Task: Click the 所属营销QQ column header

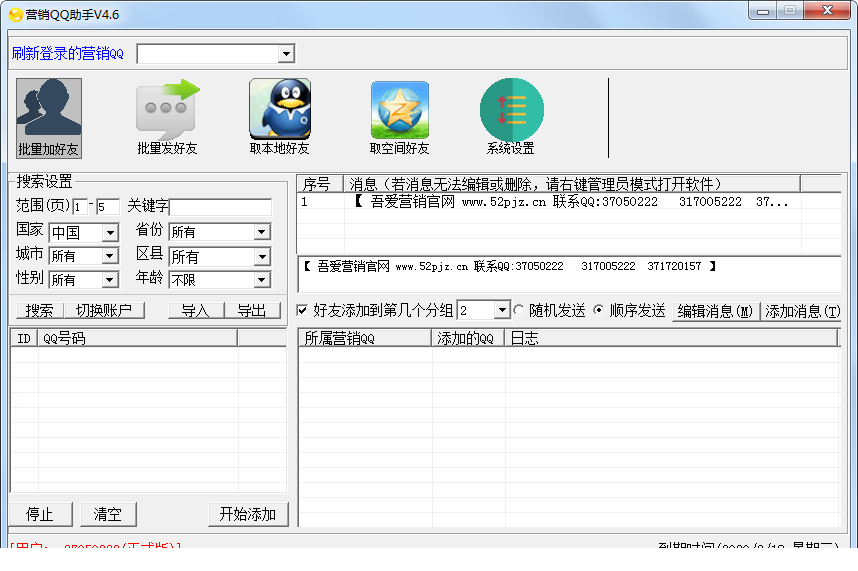Action: point(365,338)
